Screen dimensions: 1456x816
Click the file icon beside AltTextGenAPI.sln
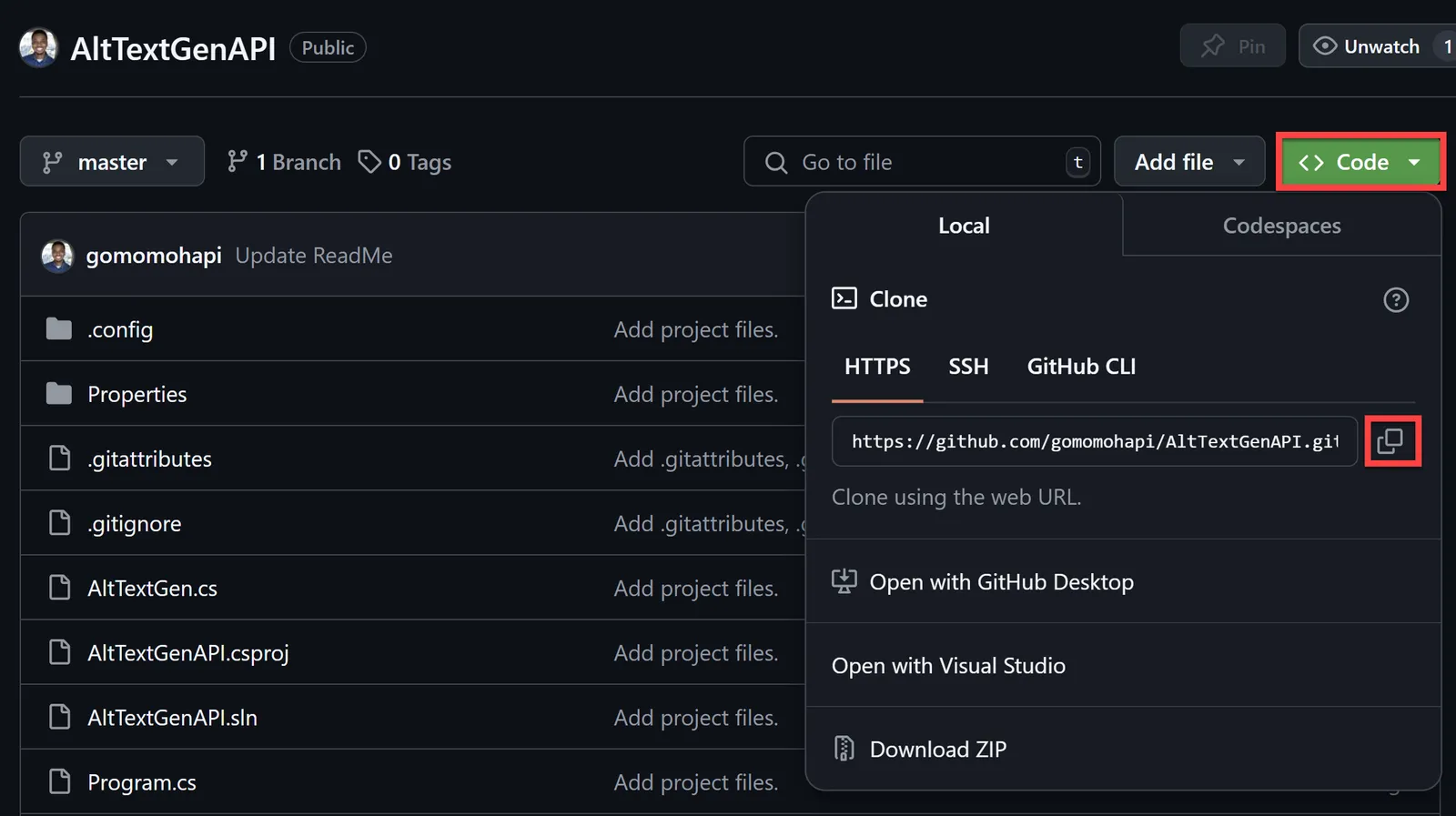tap(59, 717)
